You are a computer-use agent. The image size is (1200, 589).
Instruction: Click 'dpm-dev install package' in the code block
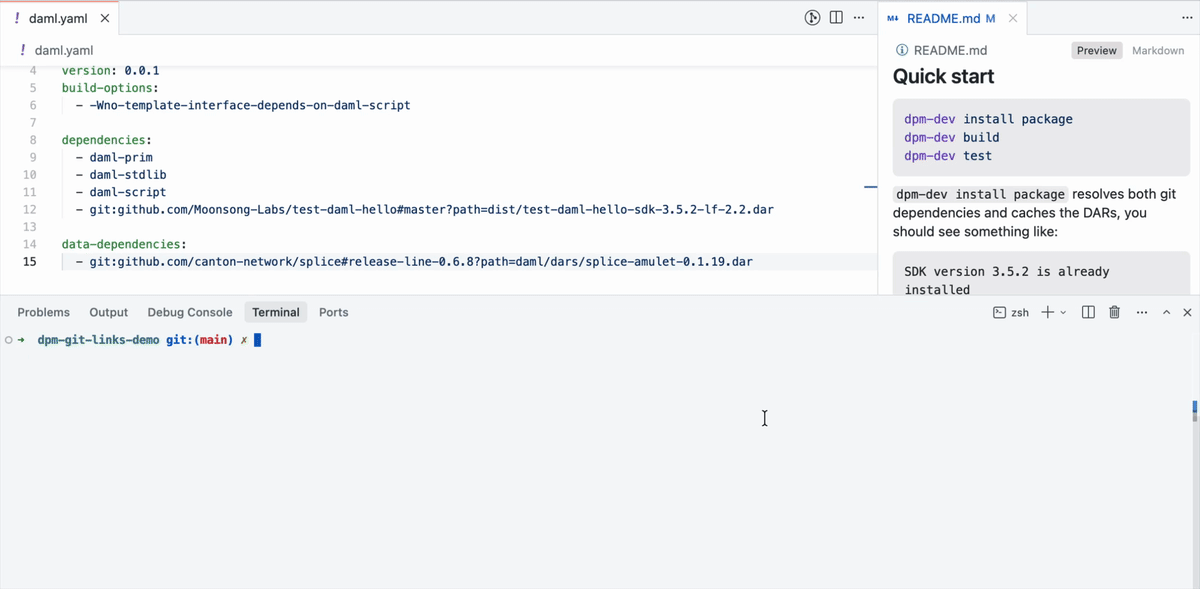point(988,119)
